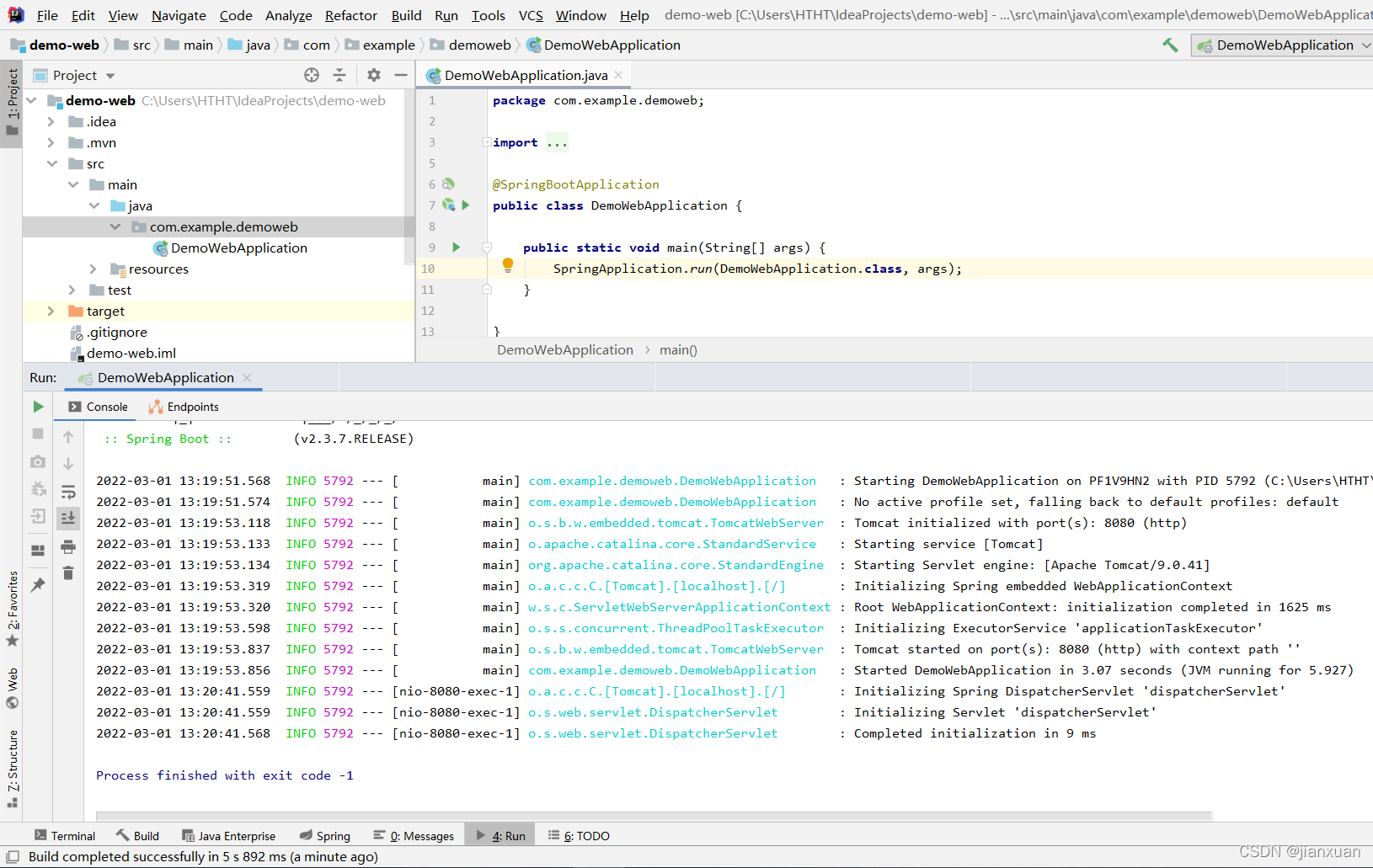This screenshot has height=868, width=1373.
Task: Collapse the main folder
Action: (73, 185)
